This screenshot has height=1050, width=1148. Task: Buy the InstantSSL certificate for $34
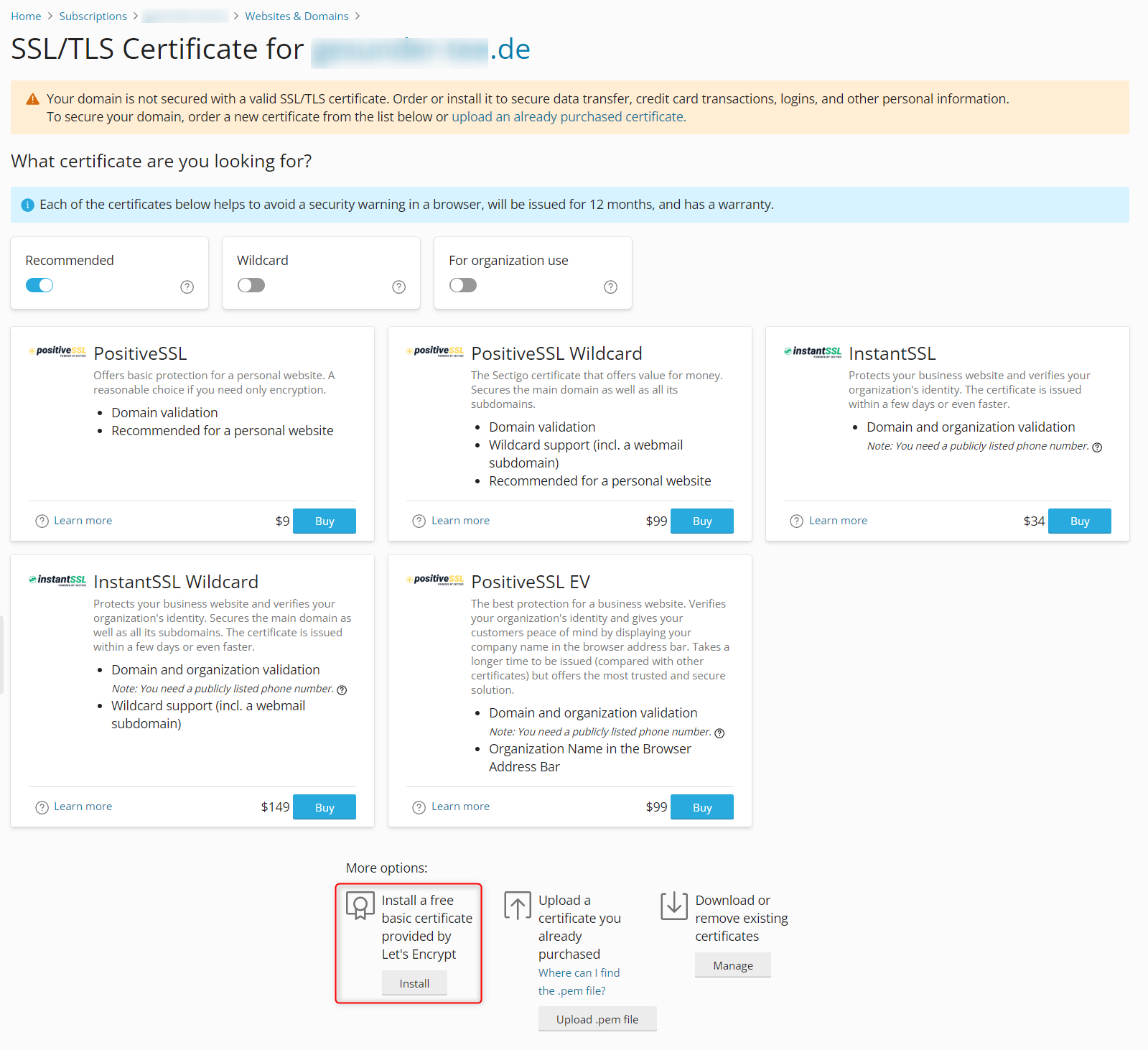click(x=1080, y=521)
